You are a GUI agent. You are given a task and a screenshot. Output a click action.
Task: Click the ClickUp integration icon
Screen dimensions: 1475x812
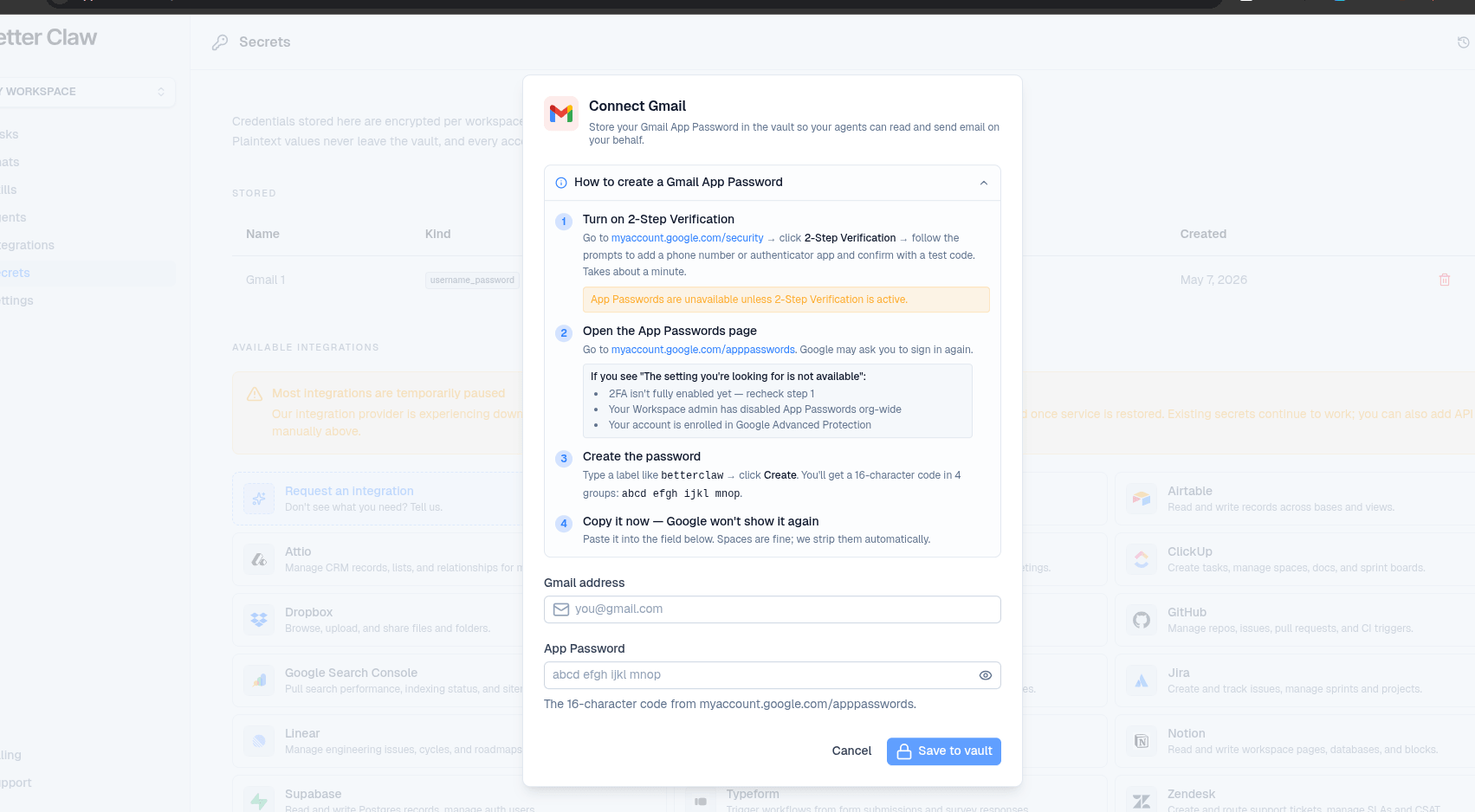1142,560
